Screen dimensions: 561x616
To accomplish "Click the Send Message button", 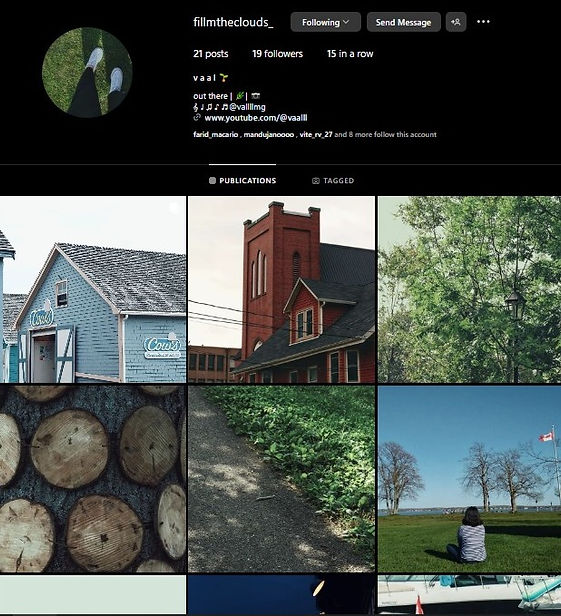I will point(403,22).
